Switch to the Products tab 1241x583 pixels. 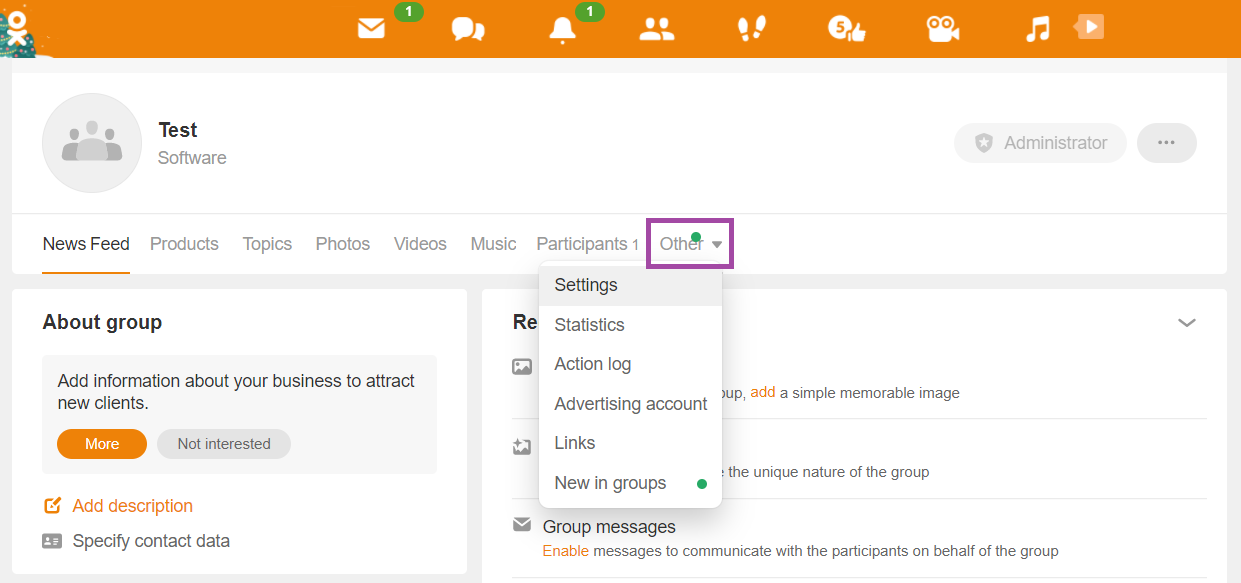(x=184, y=244)
